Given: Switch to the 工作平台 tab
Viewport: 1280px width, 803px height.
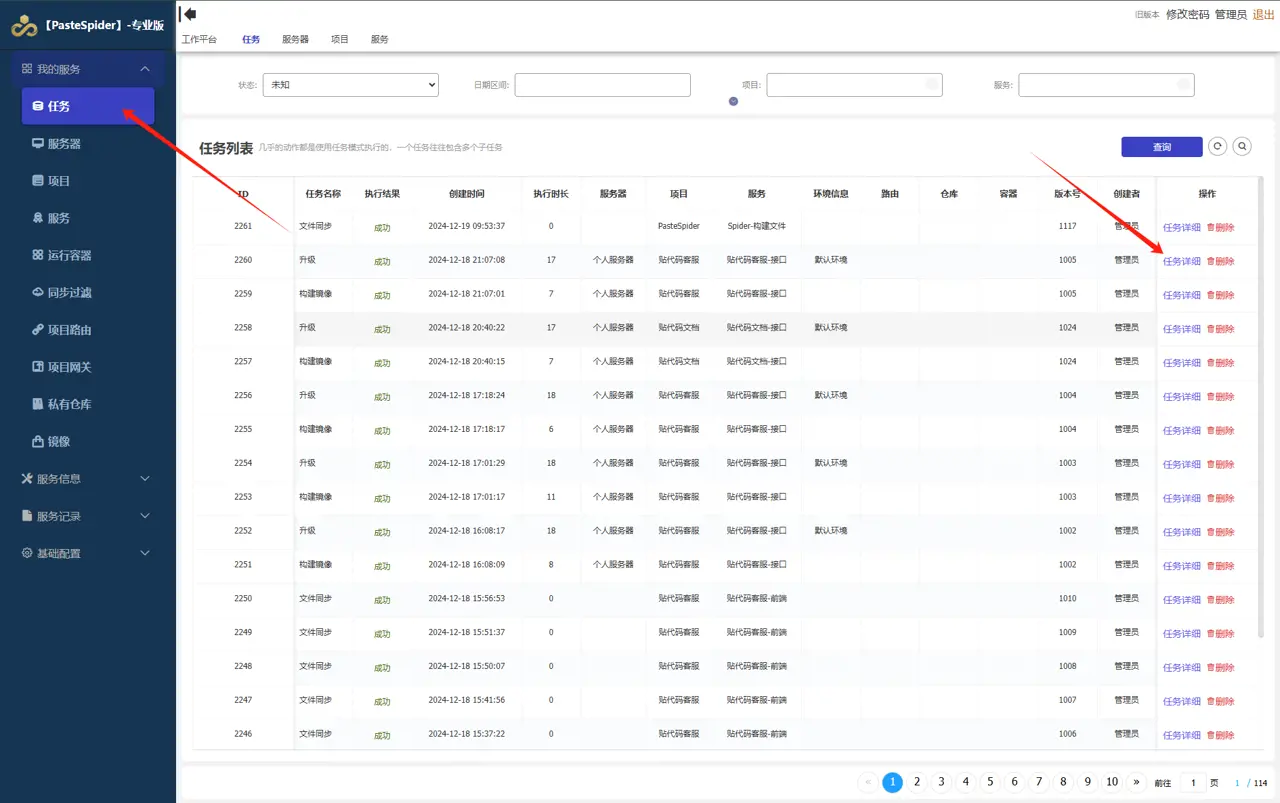Looking at the screenshot, I should coord(199,39).
